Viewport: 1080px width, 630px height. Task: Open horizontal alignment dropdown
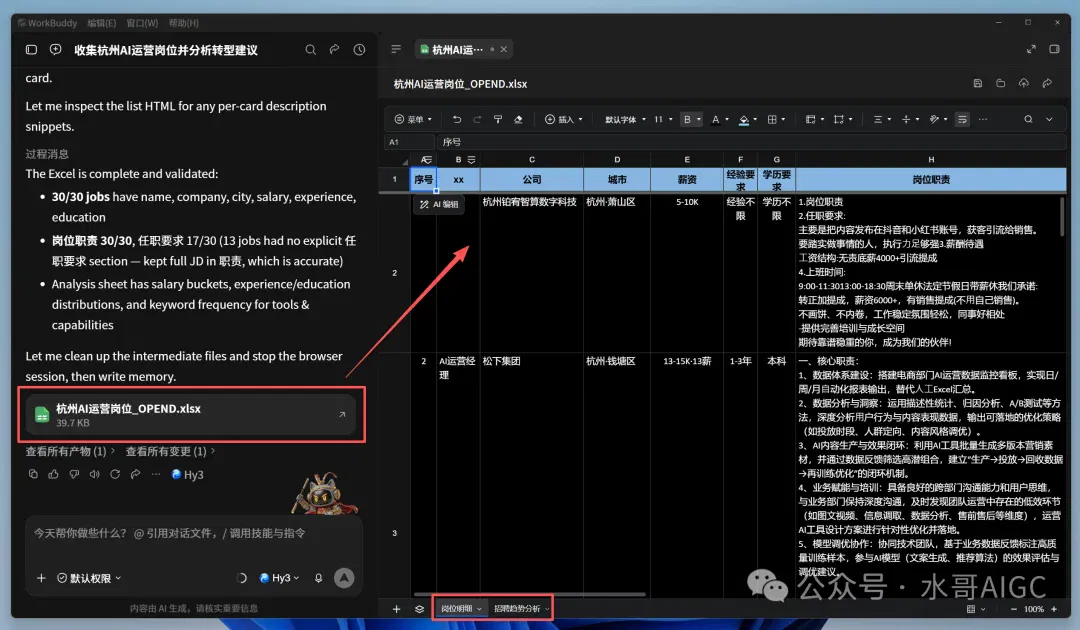(882, 119)
